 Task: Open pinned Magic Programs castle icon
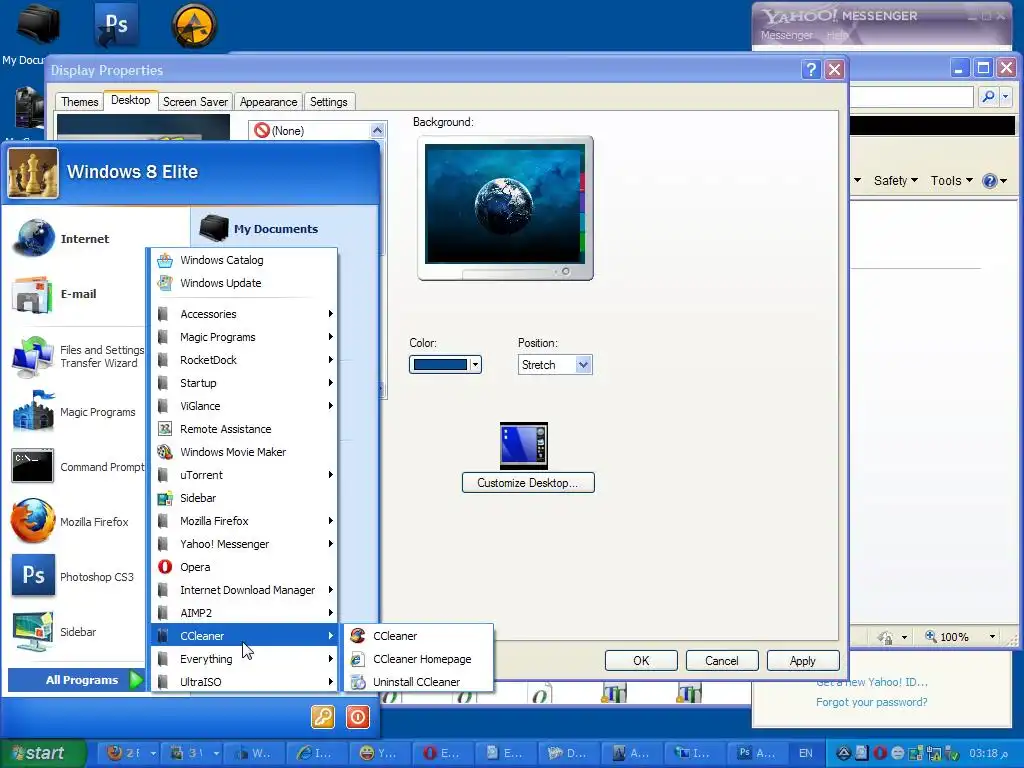click(x=75, y=412)
